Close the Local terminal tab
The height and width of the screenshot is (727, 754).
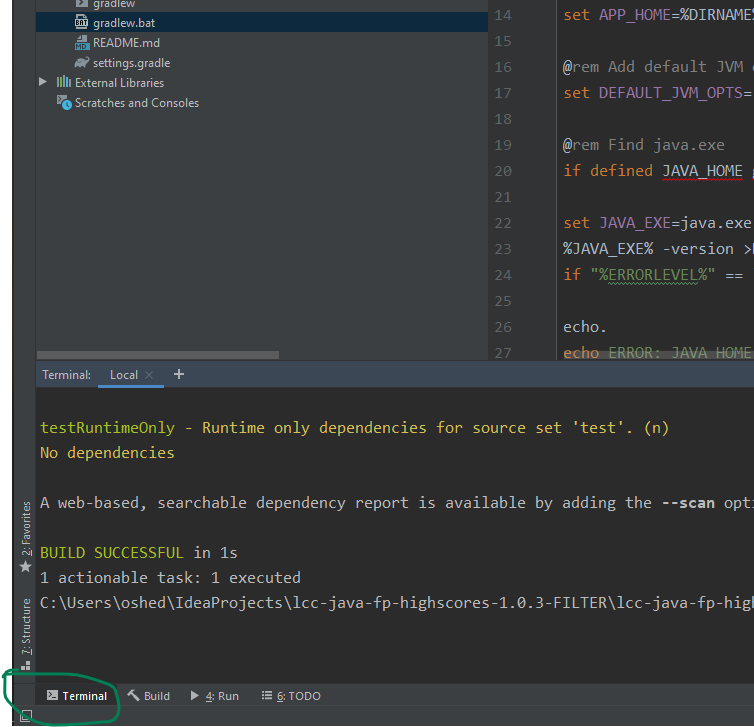click(149, 375)
